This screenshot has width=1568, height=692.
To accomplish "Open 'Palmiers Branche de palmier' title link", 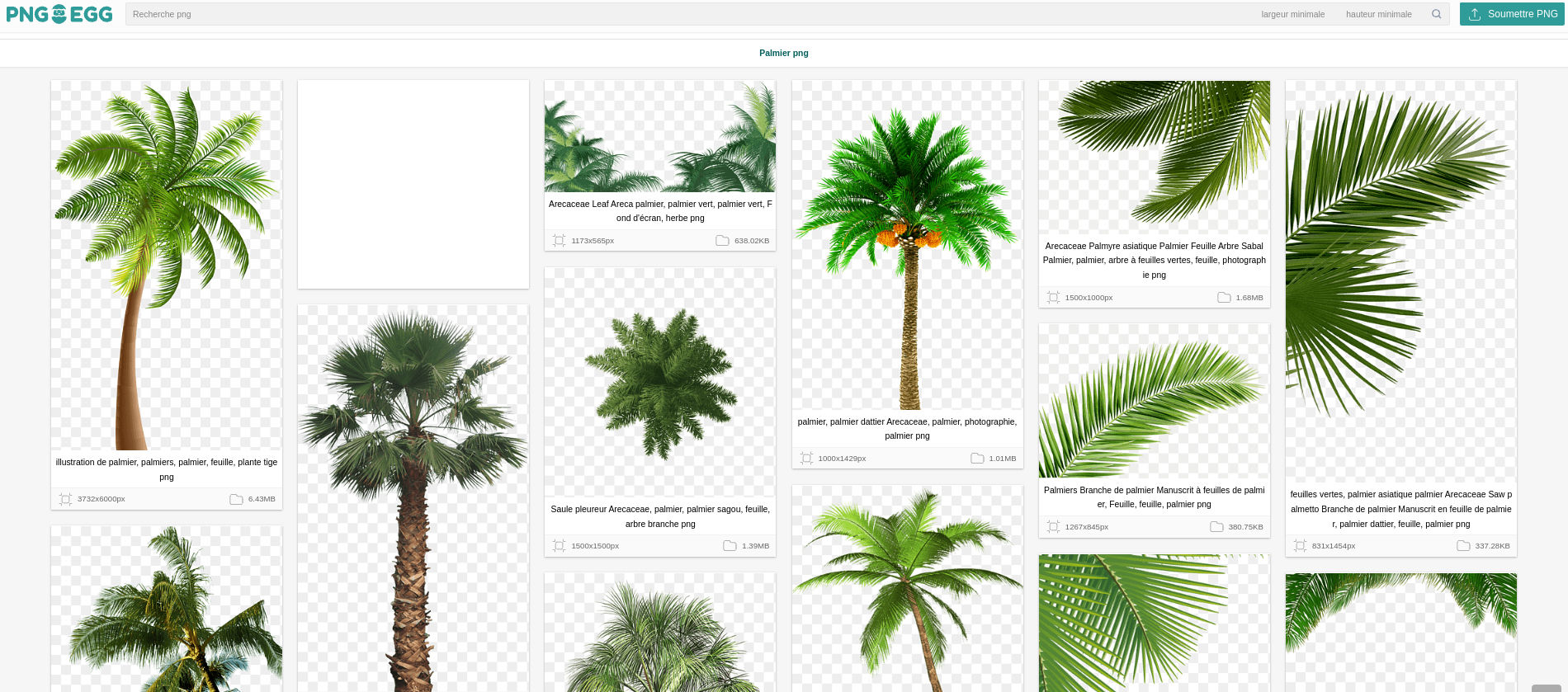I will 1154,497.
